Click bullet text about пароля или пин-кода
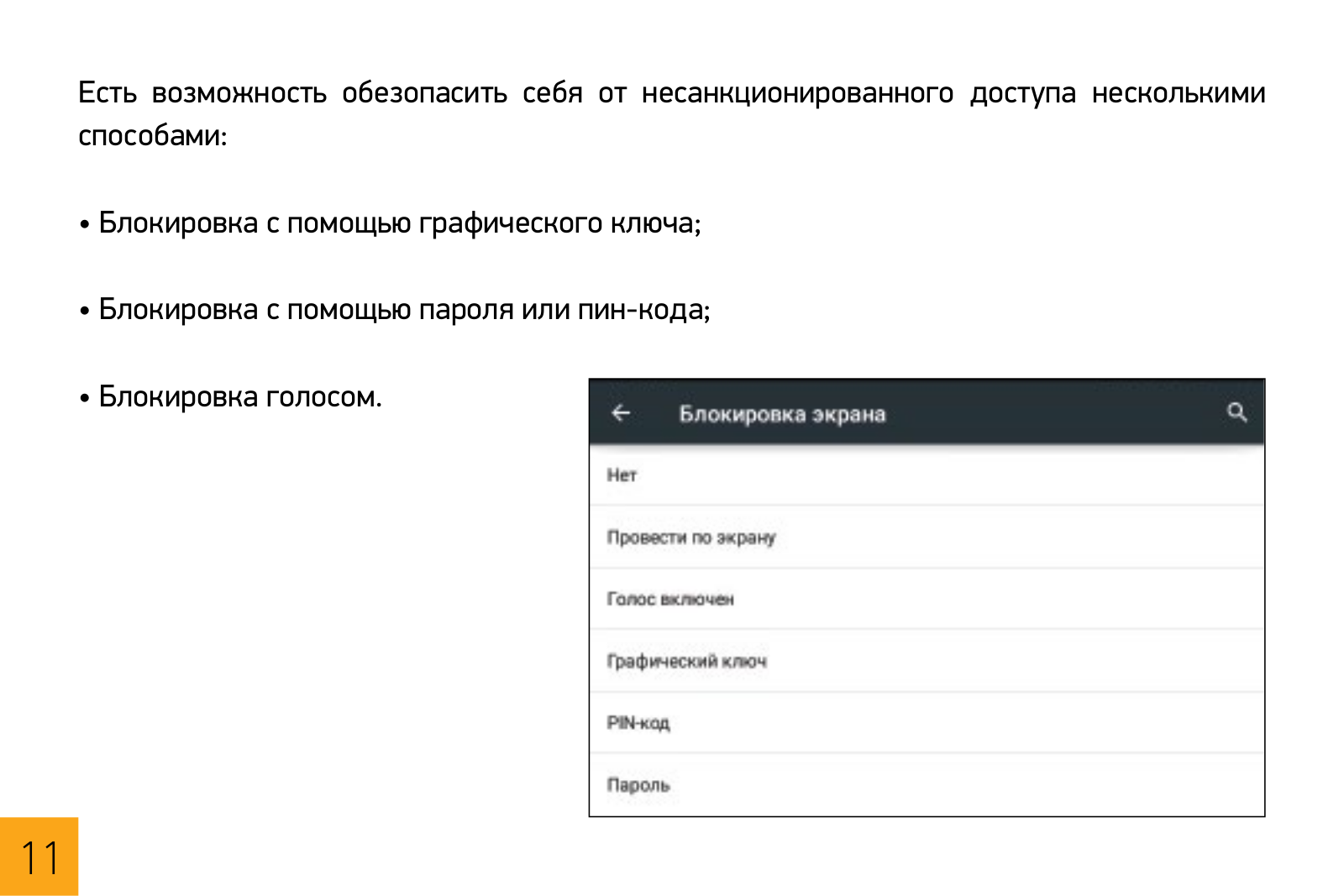Image resolution: width=1344 pixels, height=896 pixels. [404, 310]
